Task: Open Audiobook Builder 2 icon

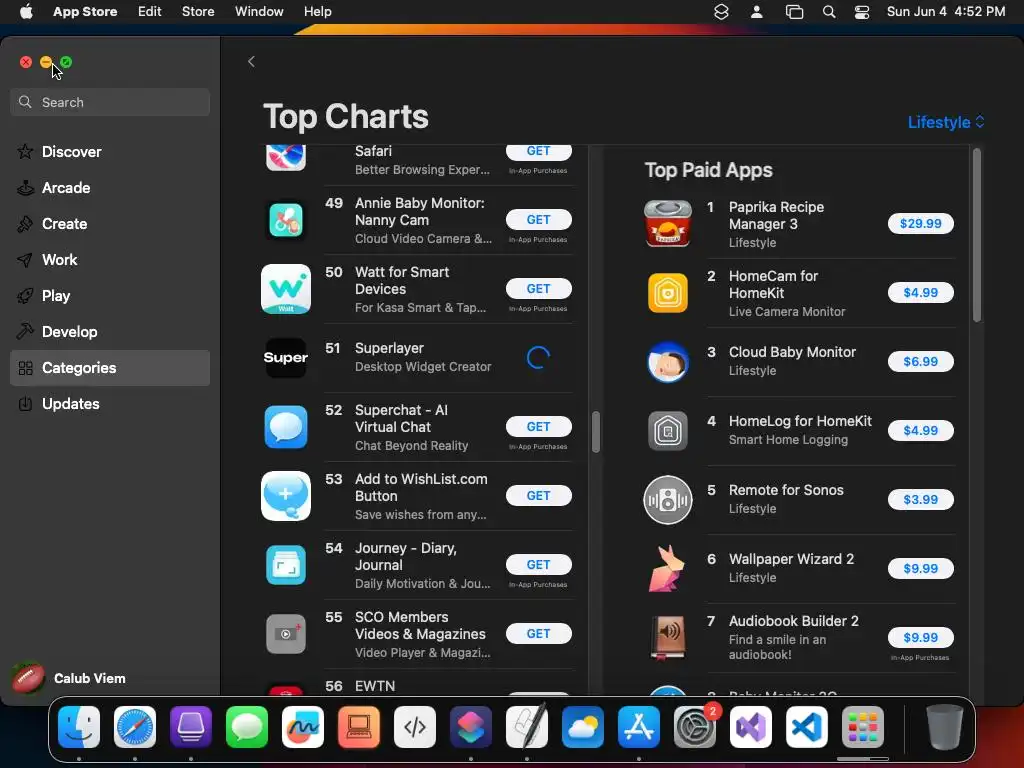Action: coord(667,637)
